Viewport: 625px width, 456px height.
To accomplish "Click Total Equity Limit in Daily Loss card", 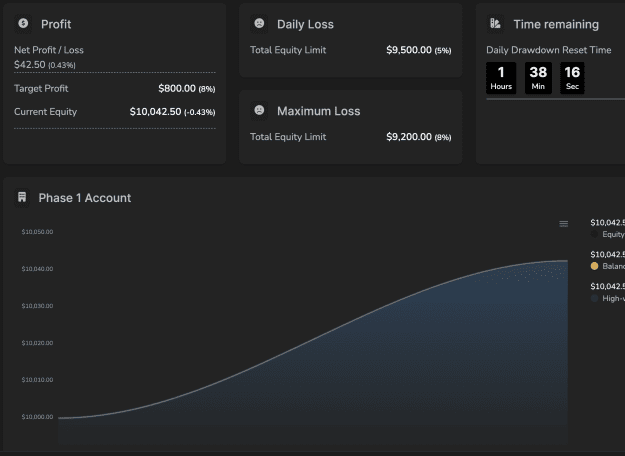I will pyautogui.click(x=288, y=50).
